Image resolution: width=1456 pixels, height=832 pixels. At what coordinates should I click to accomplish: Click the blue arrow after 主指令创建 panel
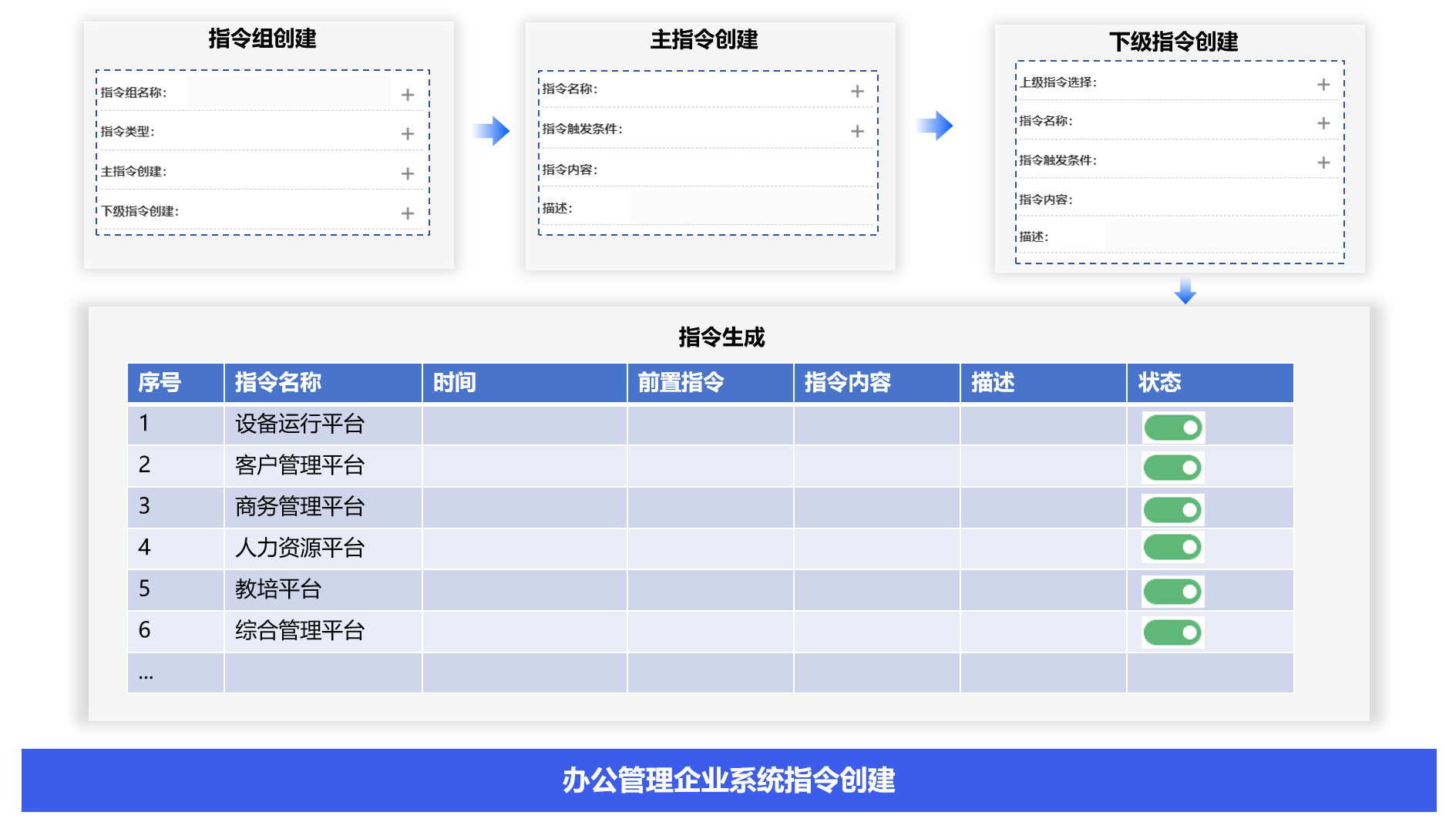pos(935,126)
